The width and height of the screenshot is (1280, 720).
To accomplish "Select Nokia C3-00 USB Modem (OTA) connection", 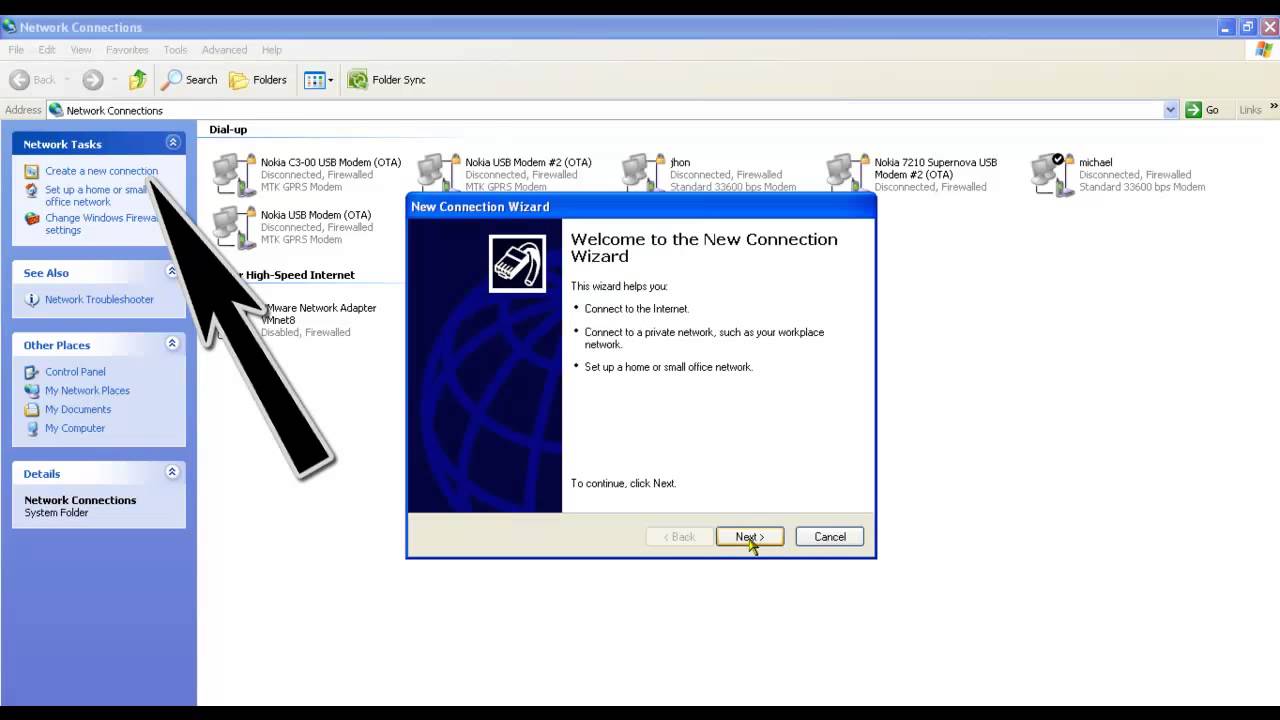I will point(307,174).
